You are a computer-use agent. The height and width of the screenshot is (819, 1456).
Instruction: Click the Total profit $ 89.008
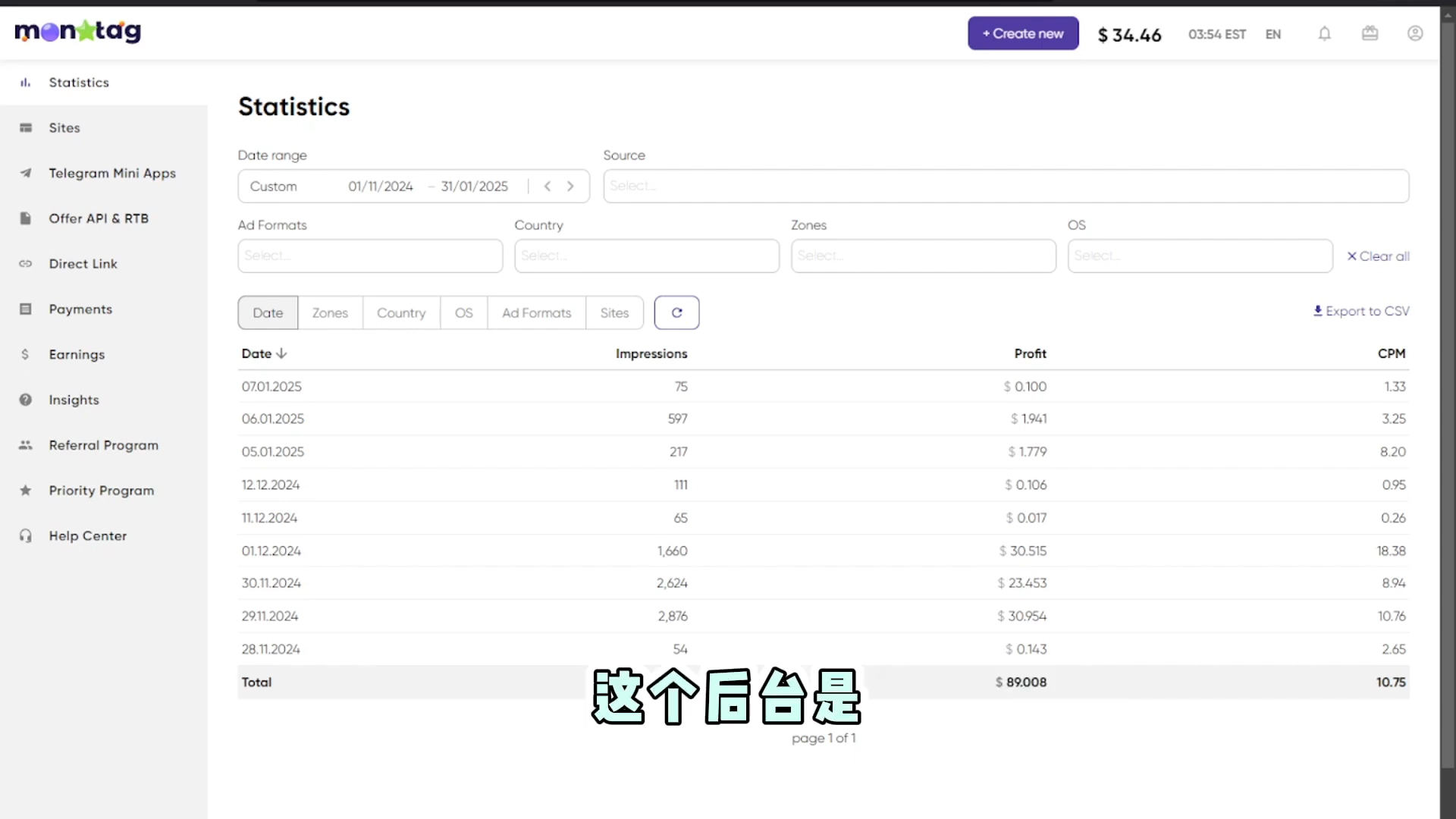tap(1021, 682)
